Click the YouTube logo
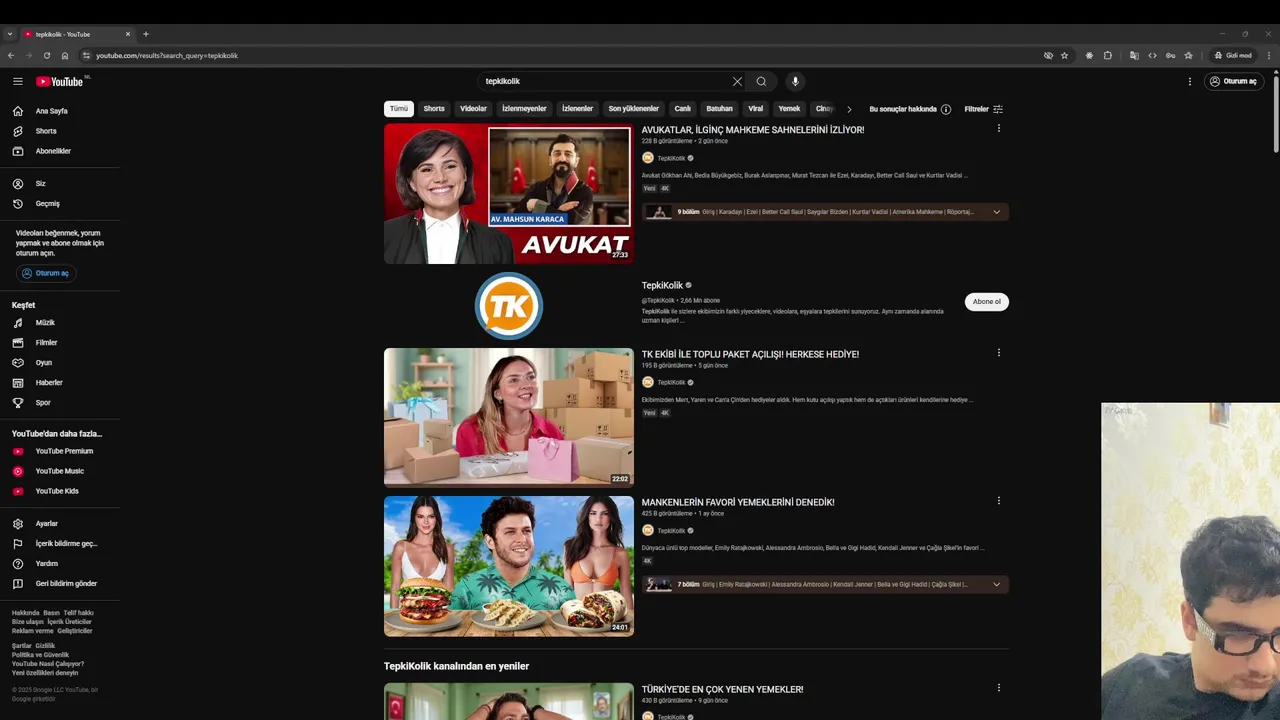 [x=60, y=81]
